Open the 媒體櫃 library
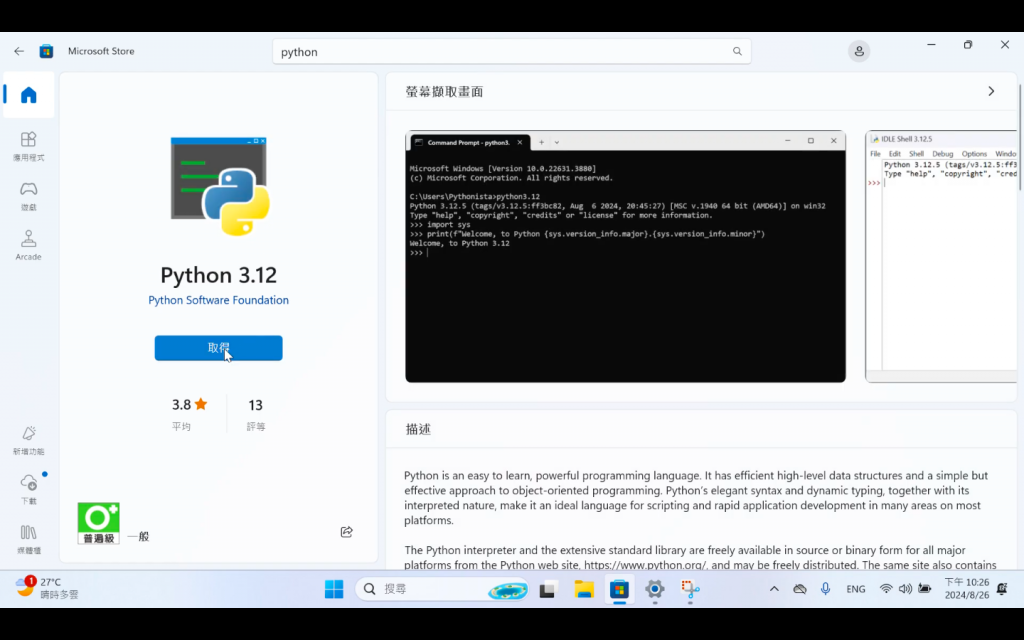 [29, 539]
